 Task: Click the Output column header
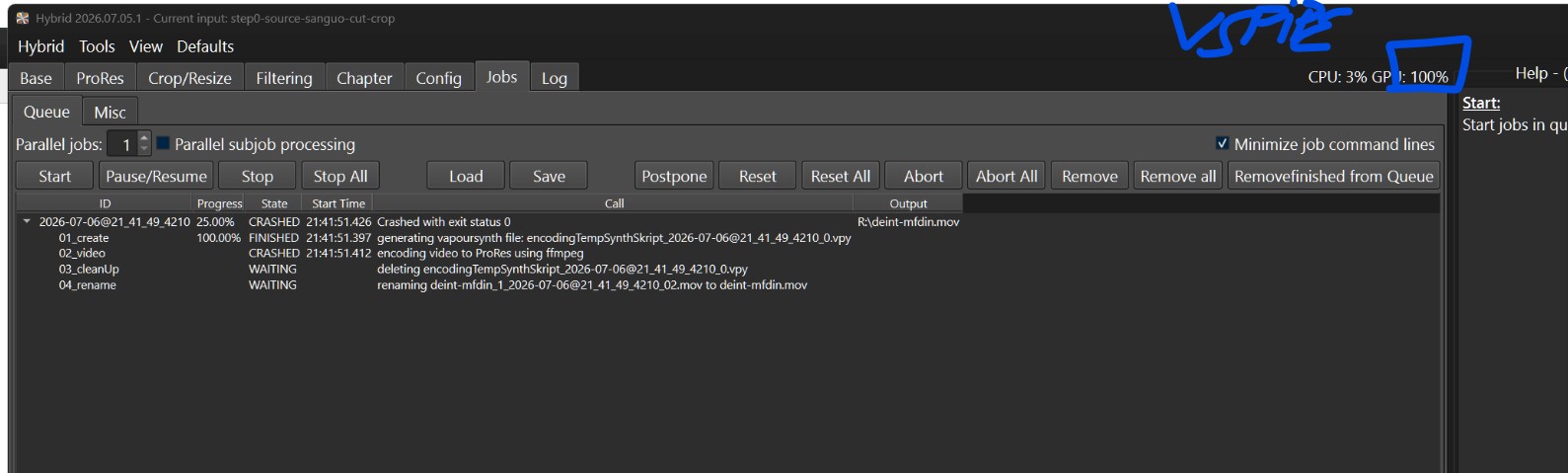click(x=908, y=203)
